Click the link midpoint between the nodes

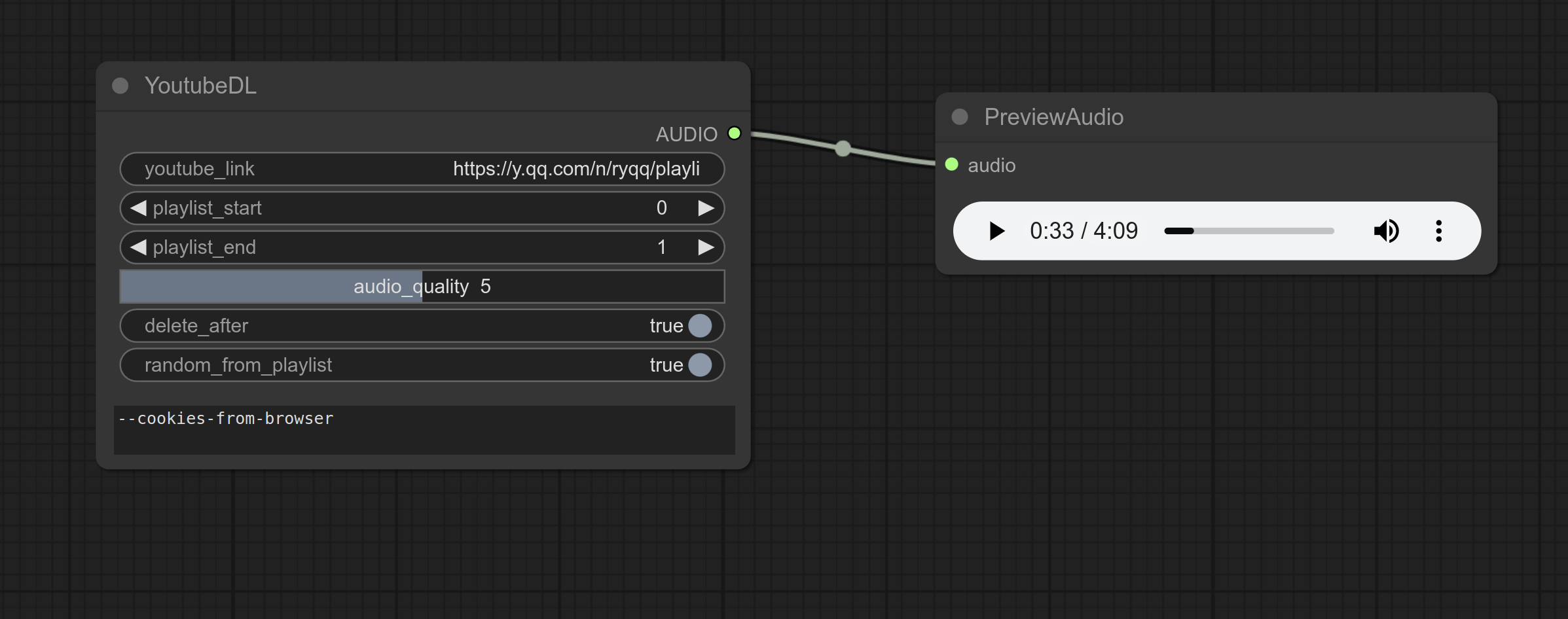843,149
